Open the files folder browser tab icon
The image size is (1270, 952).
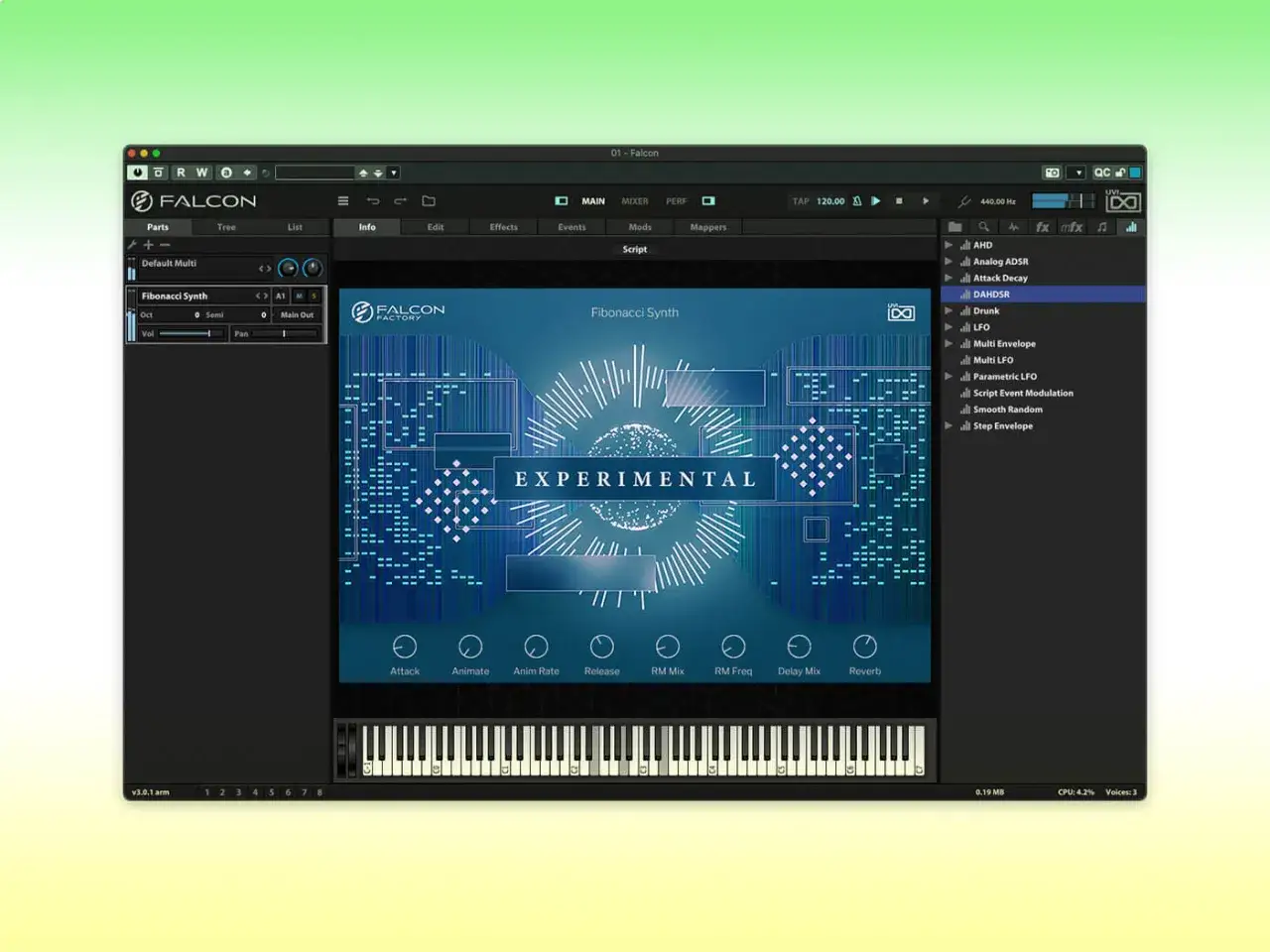point(954,227)
